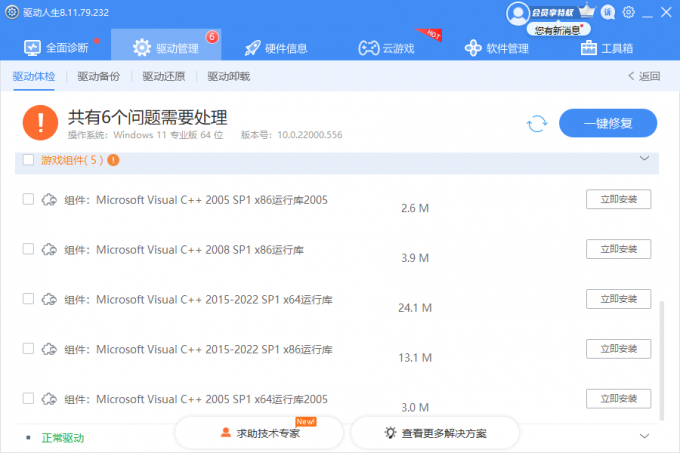Screen dimensions: 680x453
Task: Click the vertical scrollbar in list
Action: point(659,350)
